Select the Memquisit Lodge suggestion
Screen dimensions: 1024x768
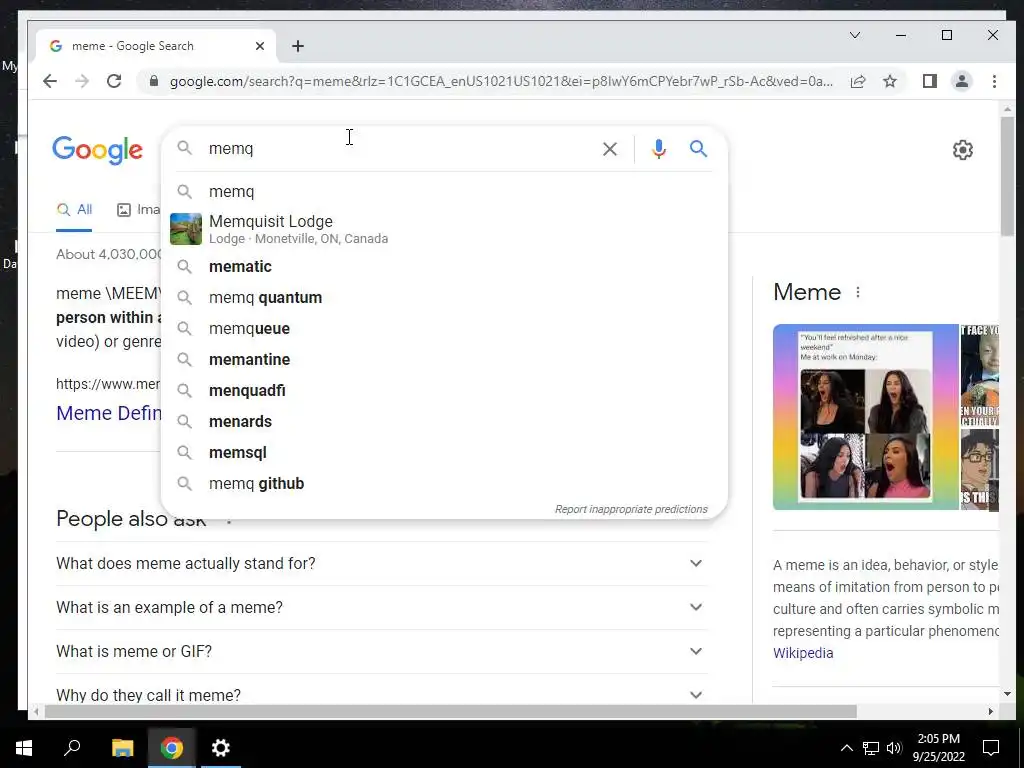[444, 229]
